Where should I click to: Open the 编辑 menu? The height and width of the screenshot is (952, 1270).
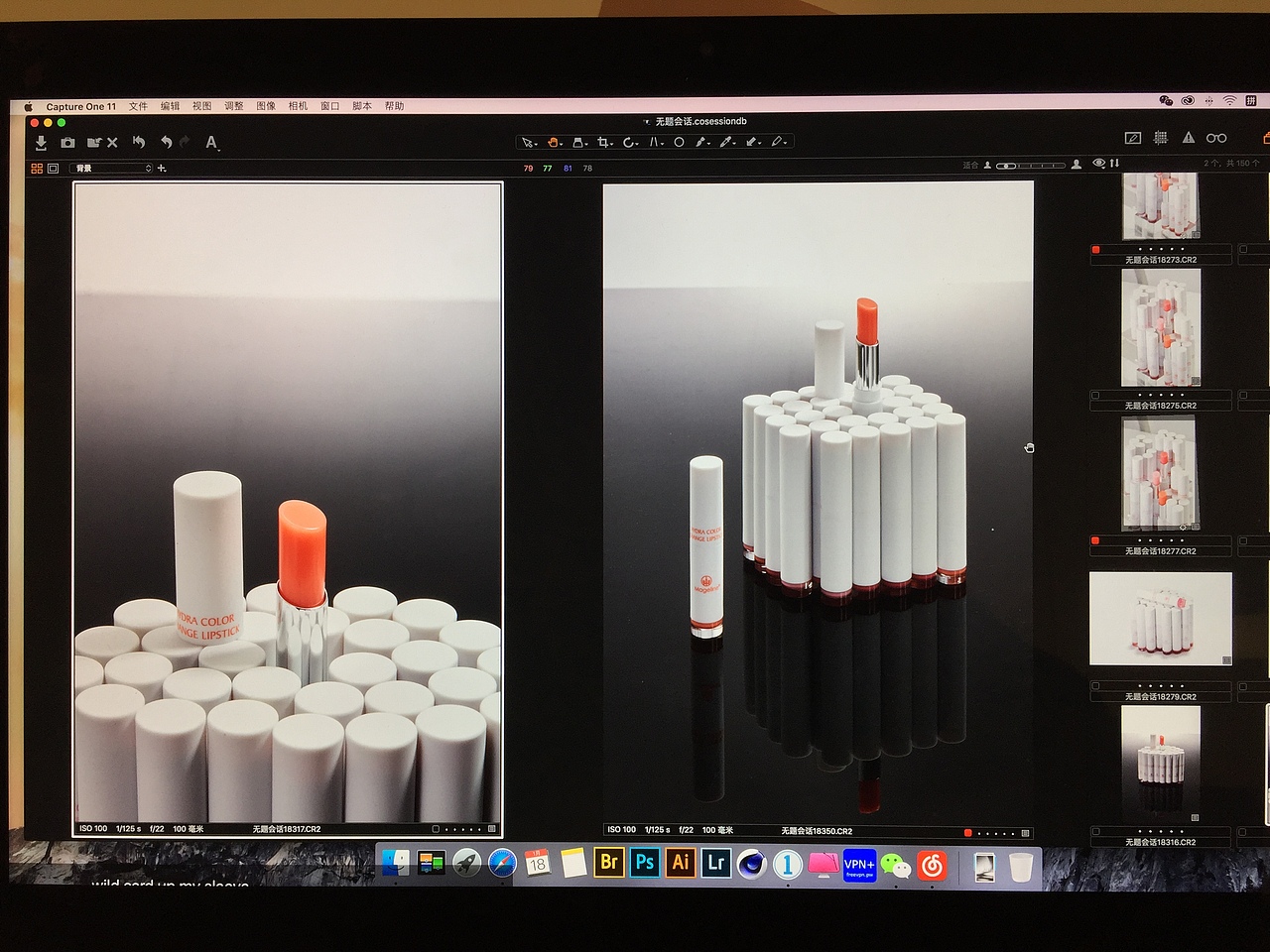click(x=171, y=106)
